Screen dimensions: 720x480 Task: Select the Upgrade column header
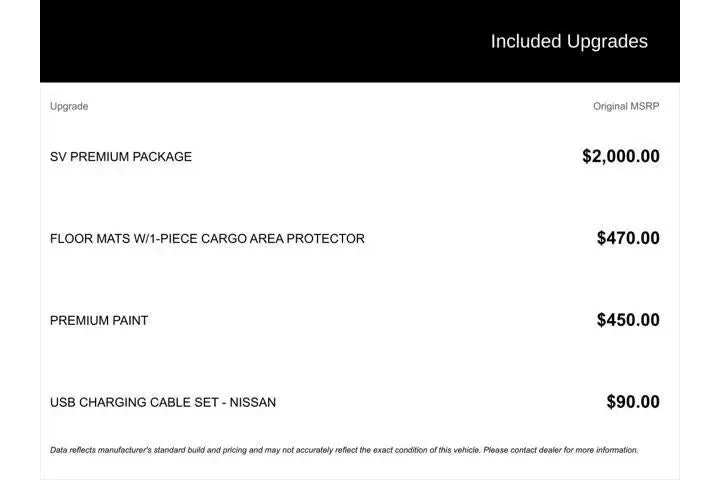point(69,106)
